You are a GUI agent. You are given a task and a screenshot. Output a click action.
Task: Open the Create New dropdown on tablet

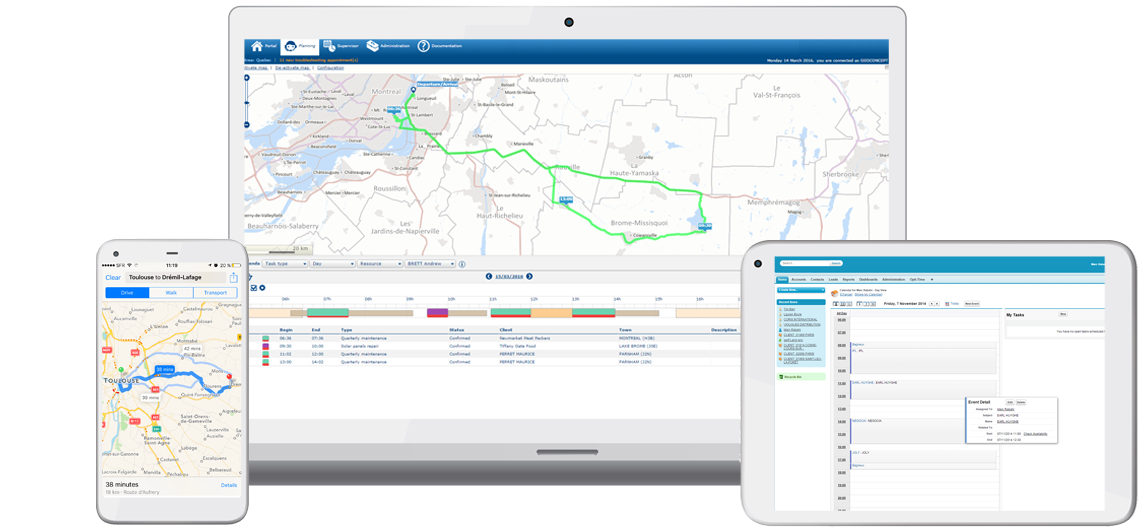coord(801,290)
